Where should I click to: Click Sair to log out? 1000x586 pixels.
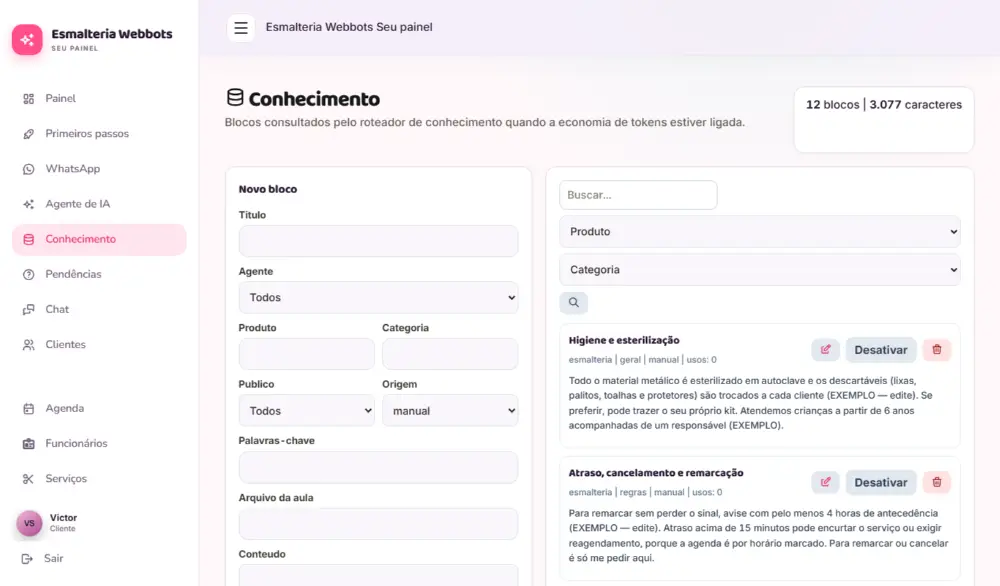54,559
